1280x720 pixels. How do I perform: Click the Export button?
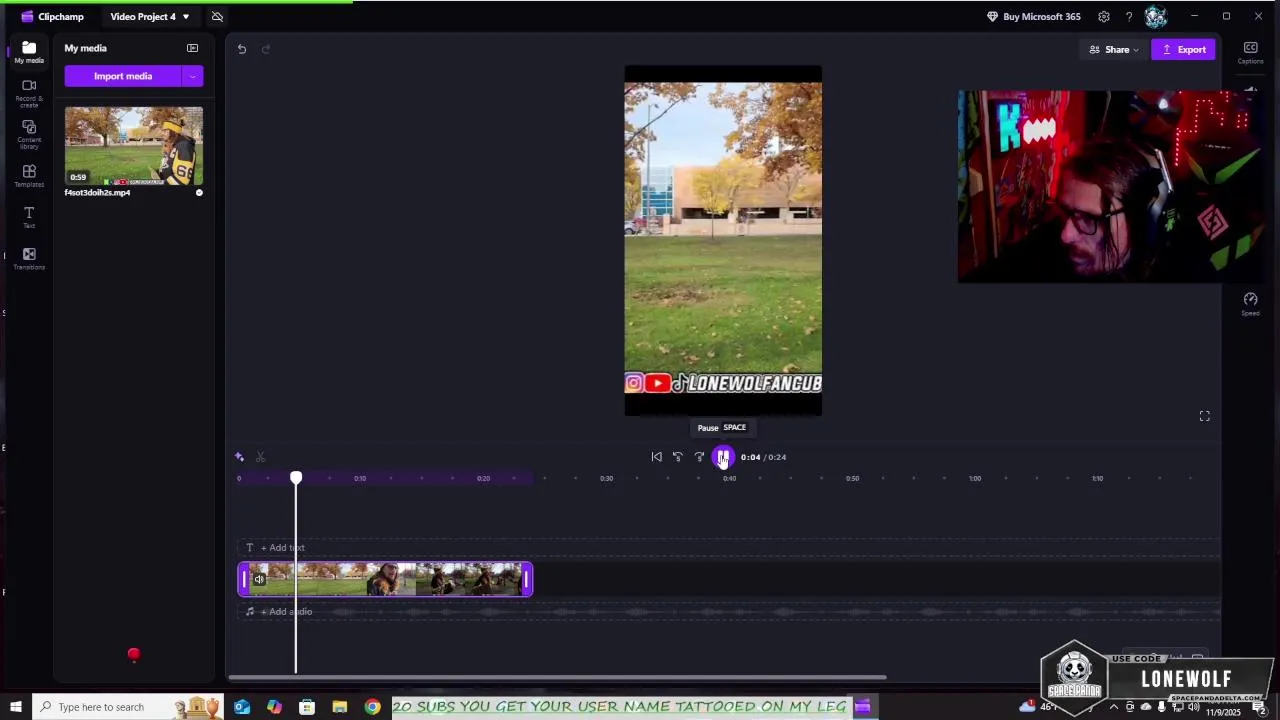[x=1183, y=49]
